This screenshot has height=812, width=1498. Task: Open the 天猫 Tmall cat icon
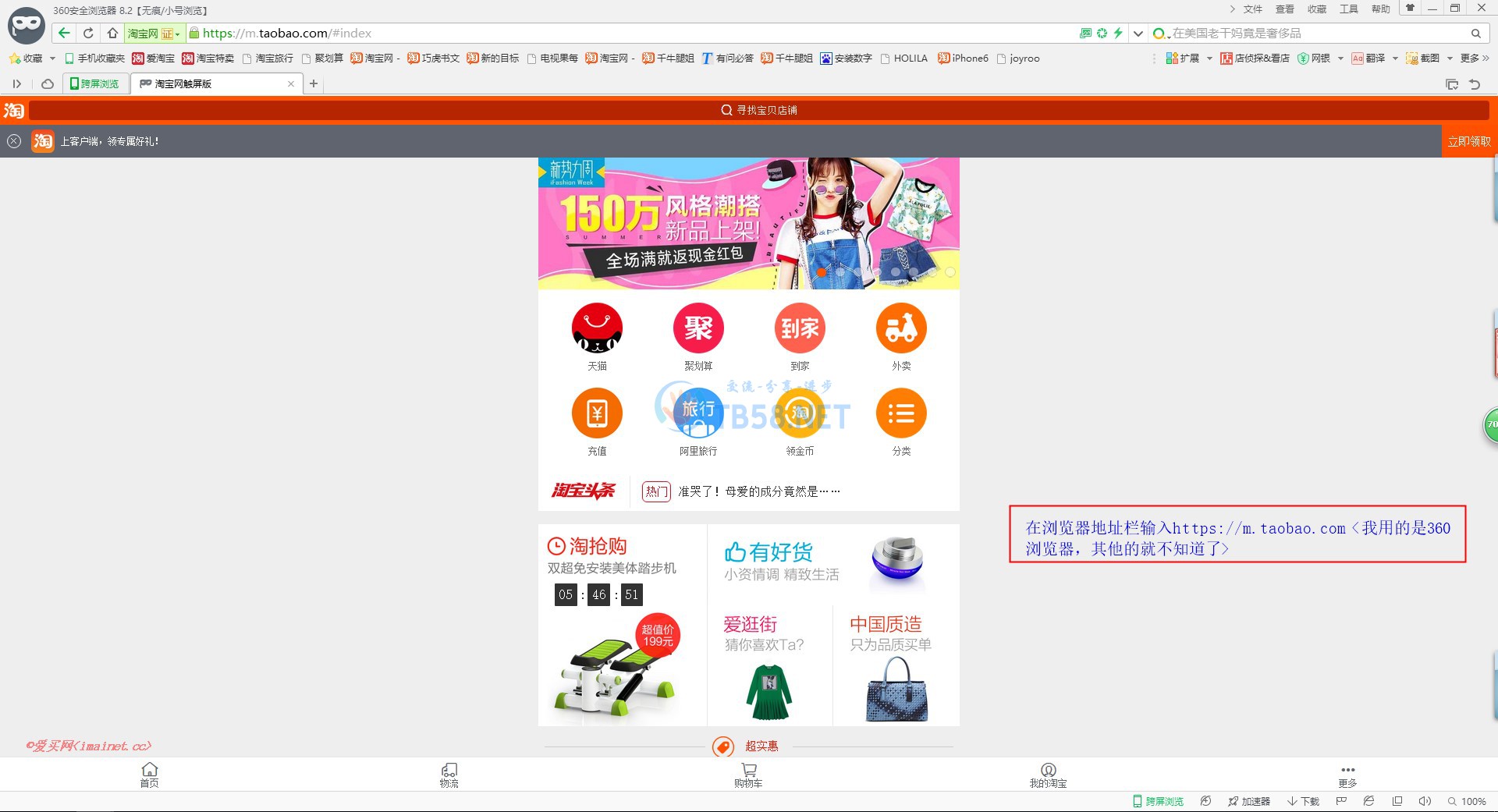(x=597, y=328)
